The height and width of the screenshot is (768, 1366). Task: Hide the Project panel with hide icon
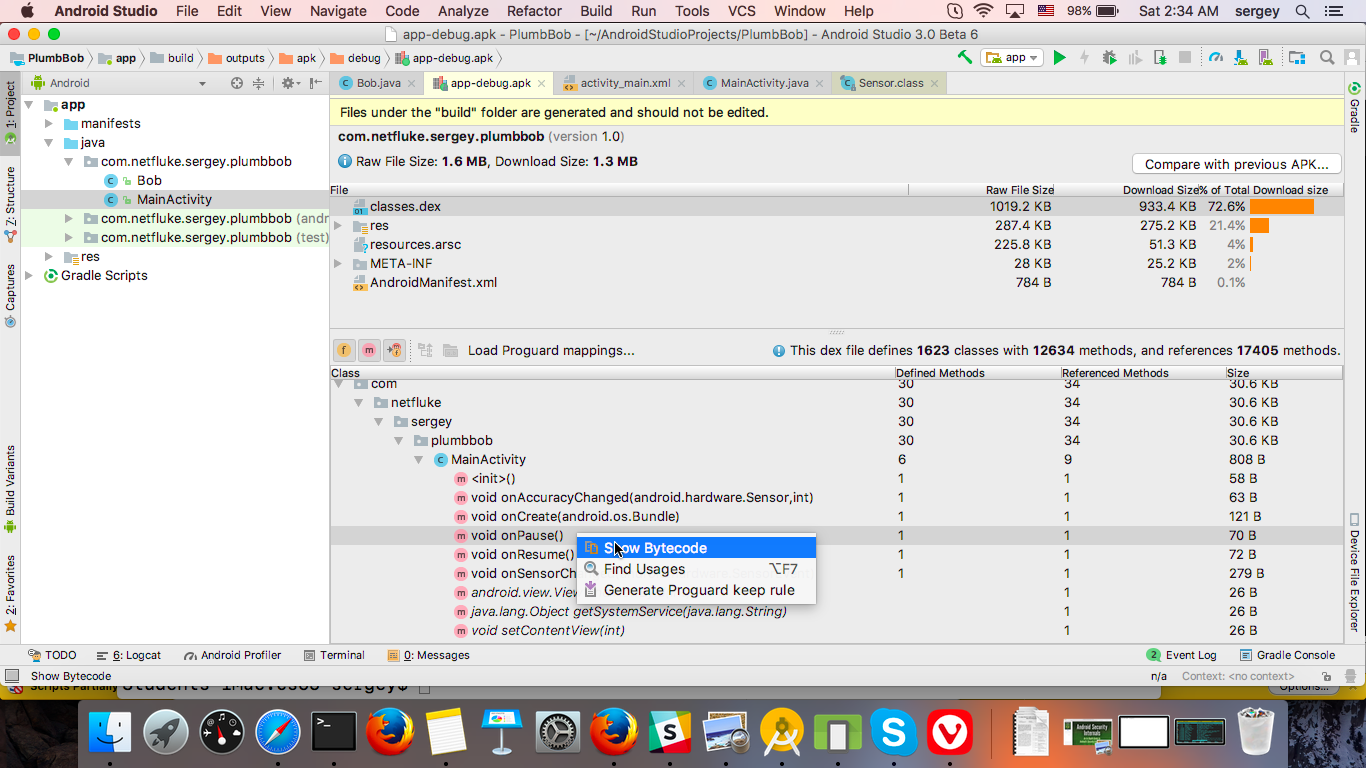[316, 83]
